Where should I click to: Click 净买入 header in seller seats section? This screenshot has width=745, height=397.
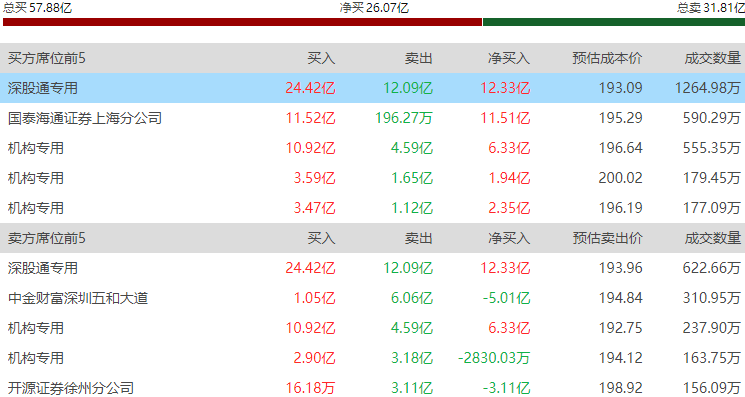click(x=509, y=238)
